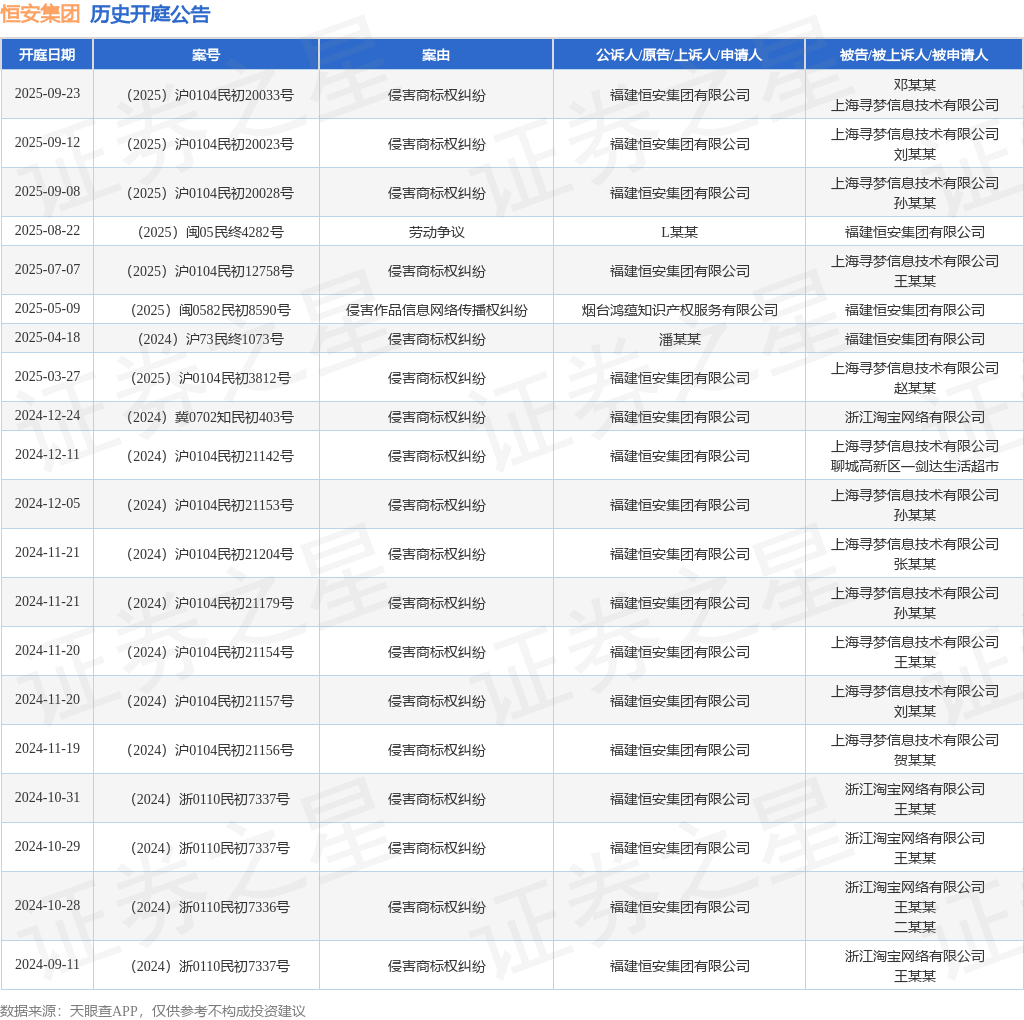Select case number 沪0104民初21157号
Screen dimensions: 1024x1020
210,701
